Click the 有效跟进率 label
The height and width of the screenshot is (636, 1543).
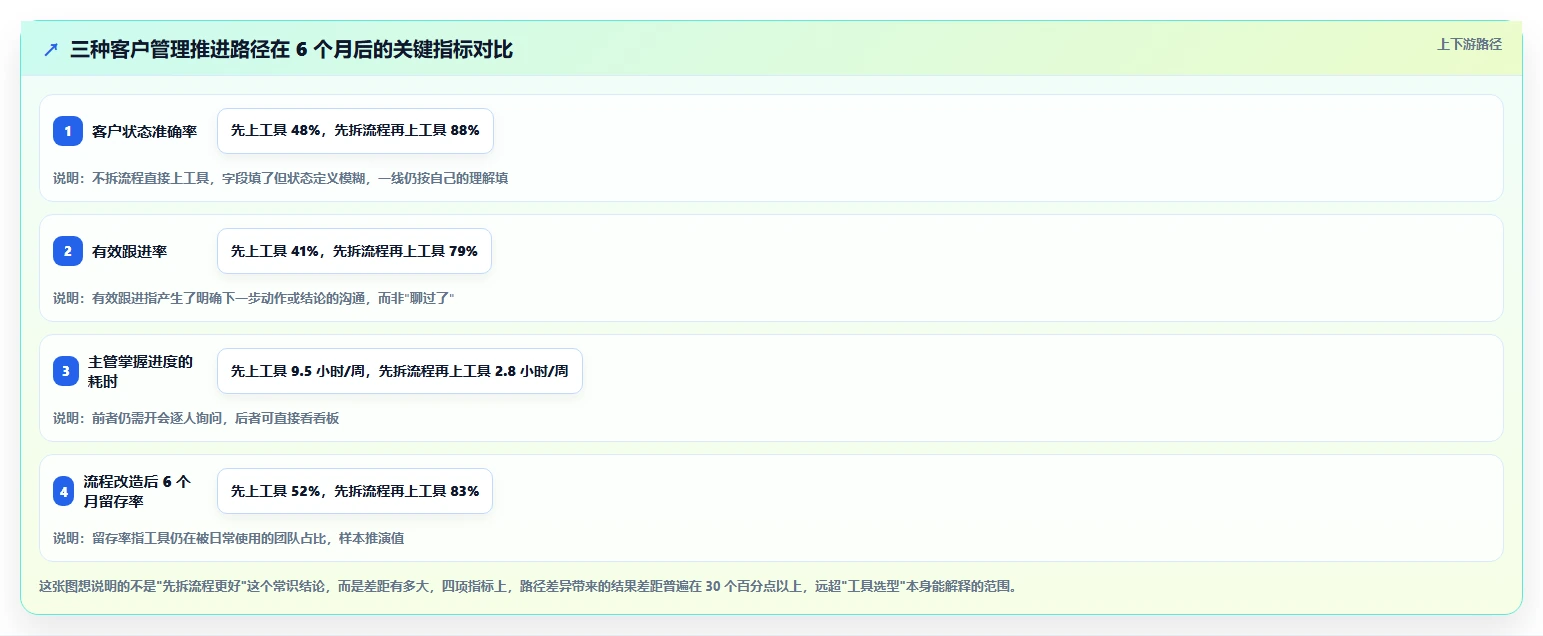pyautogui.click(x=130, y=251)
